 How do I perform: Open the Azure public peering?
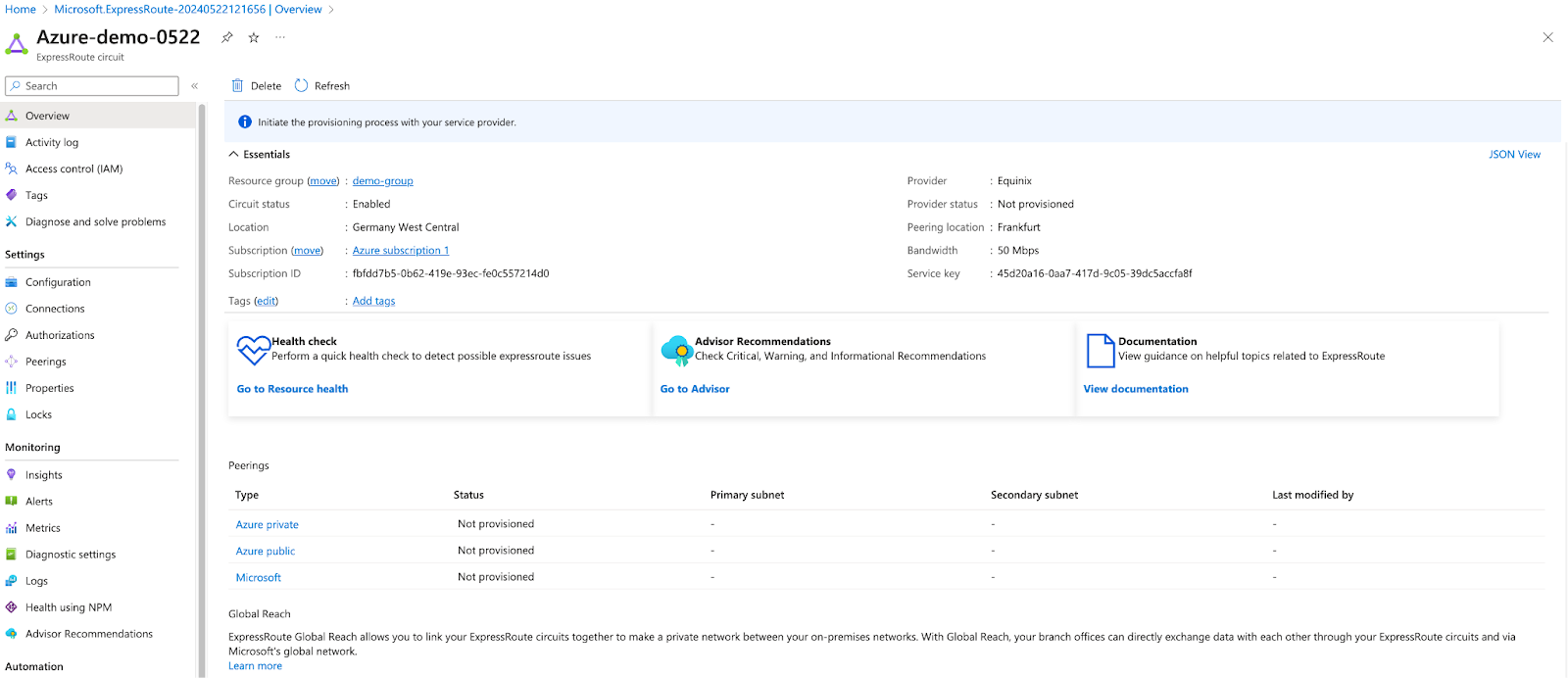click(266, 552)
